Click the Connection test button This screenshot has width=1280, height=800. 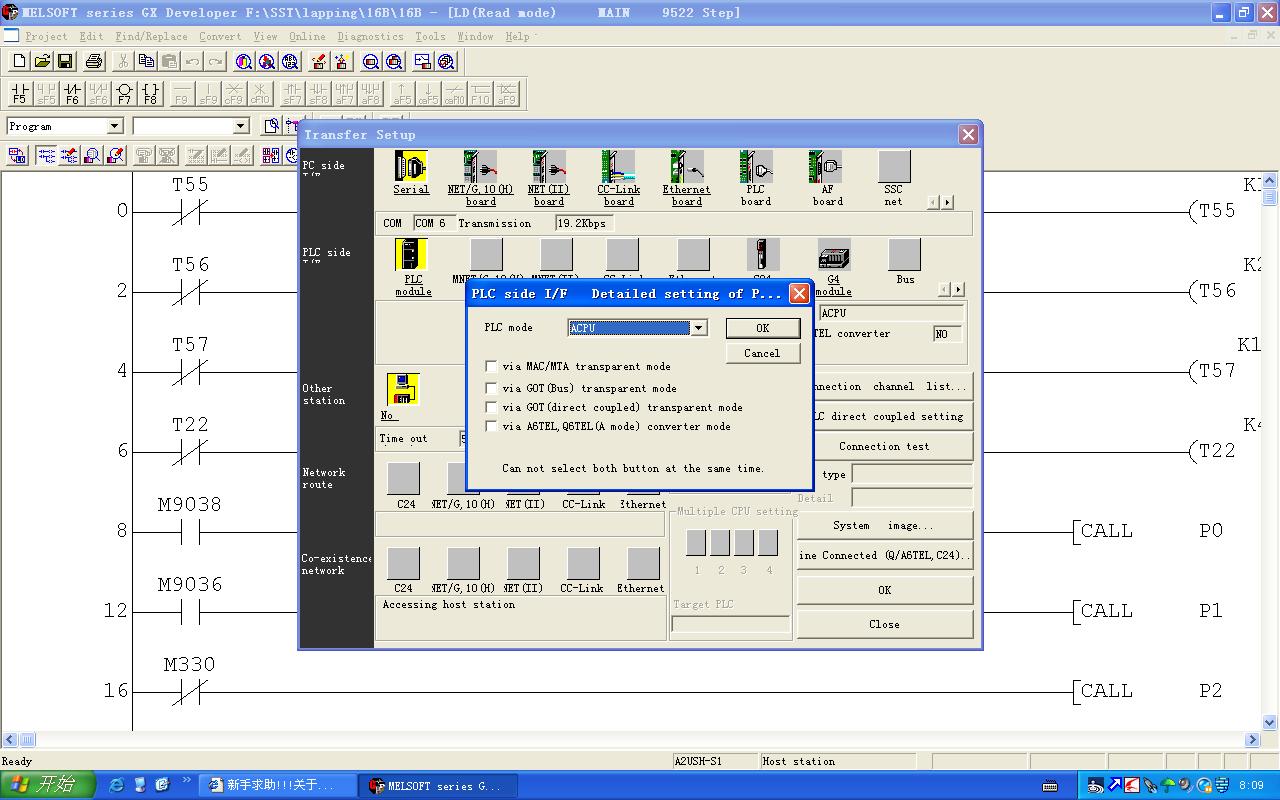[x=884, y=446]
